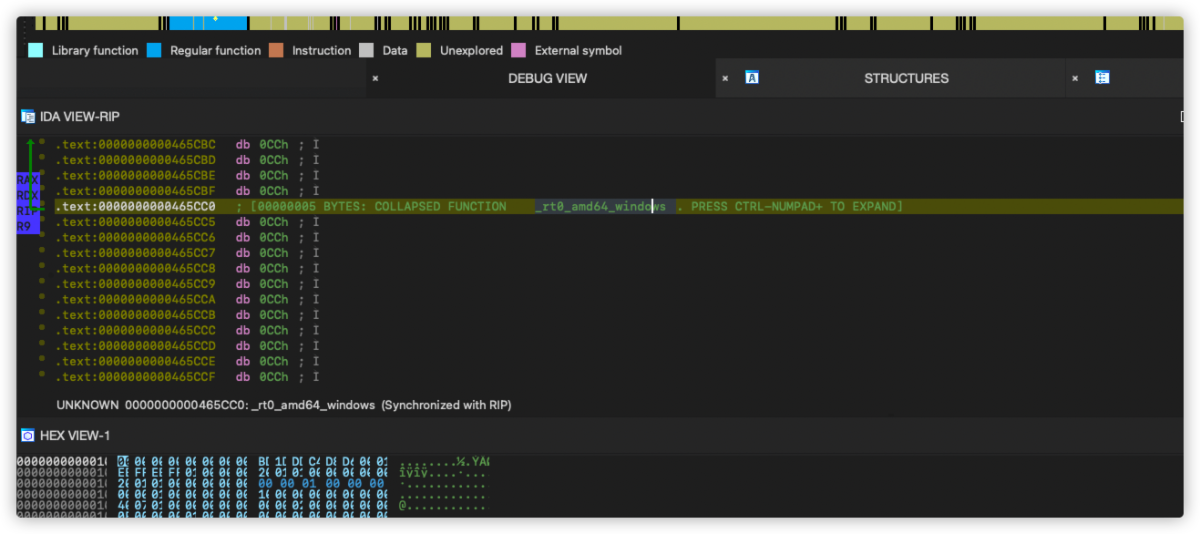Select the HEX VIEW-1 panel title

tap(75, 436)
